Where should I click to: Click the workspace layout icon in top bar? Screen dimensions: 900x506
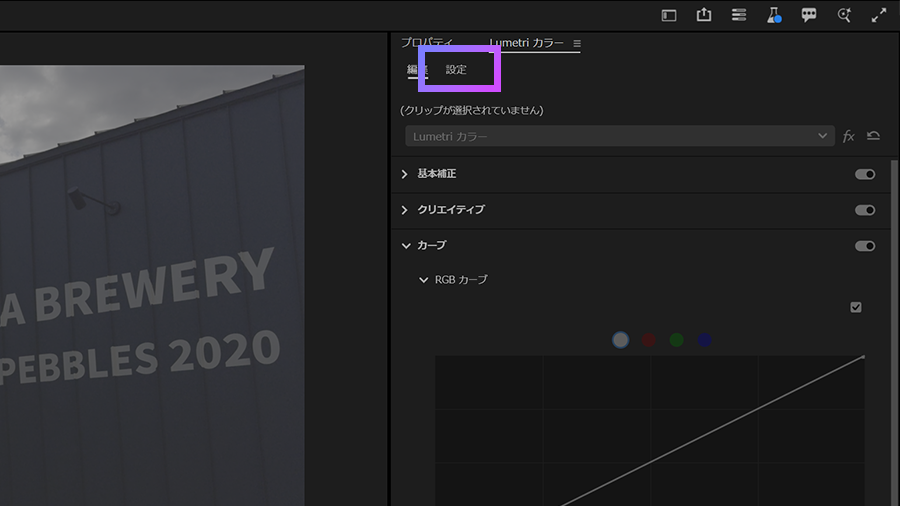669,15
